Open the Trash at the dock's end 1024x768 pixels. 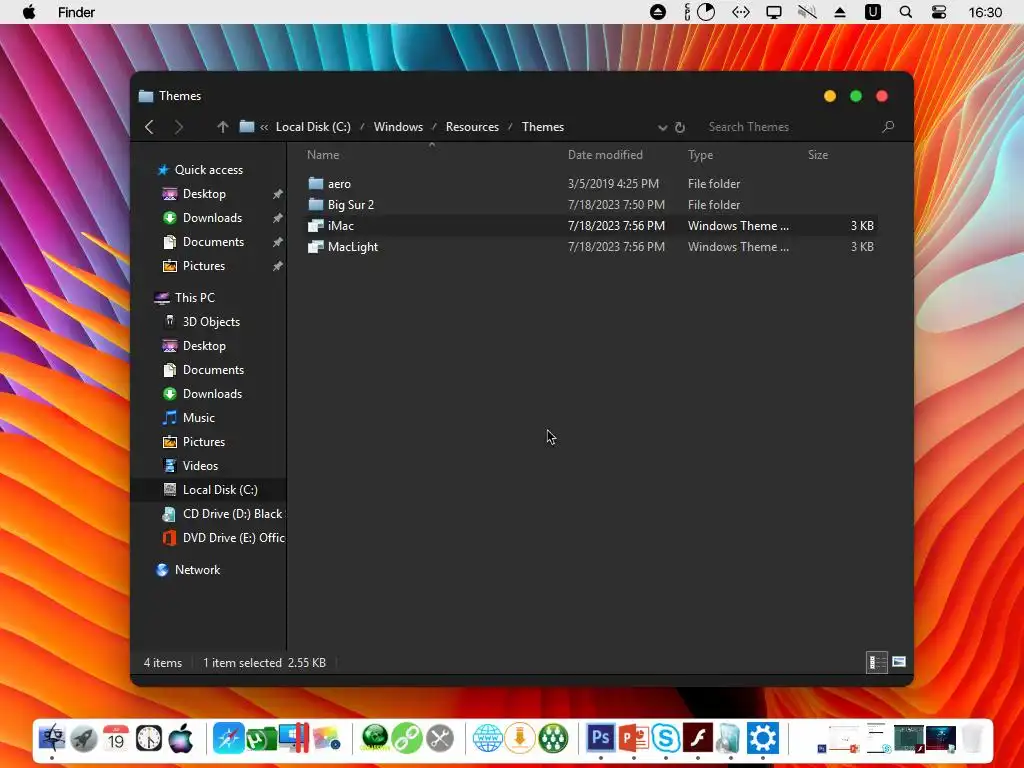coord(972,739)
